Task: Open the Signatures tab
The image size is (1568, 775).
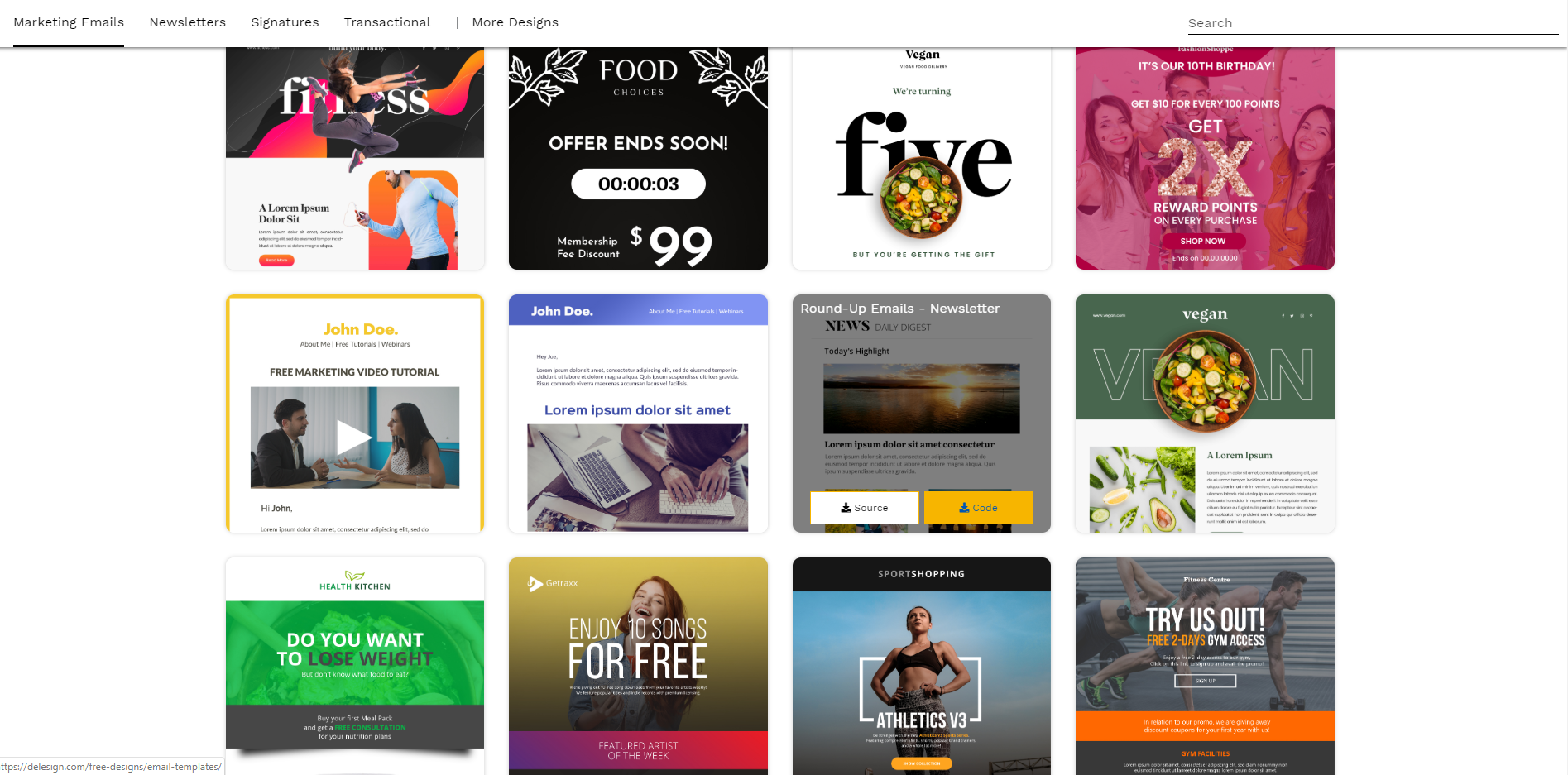Action: click(285, 22)
